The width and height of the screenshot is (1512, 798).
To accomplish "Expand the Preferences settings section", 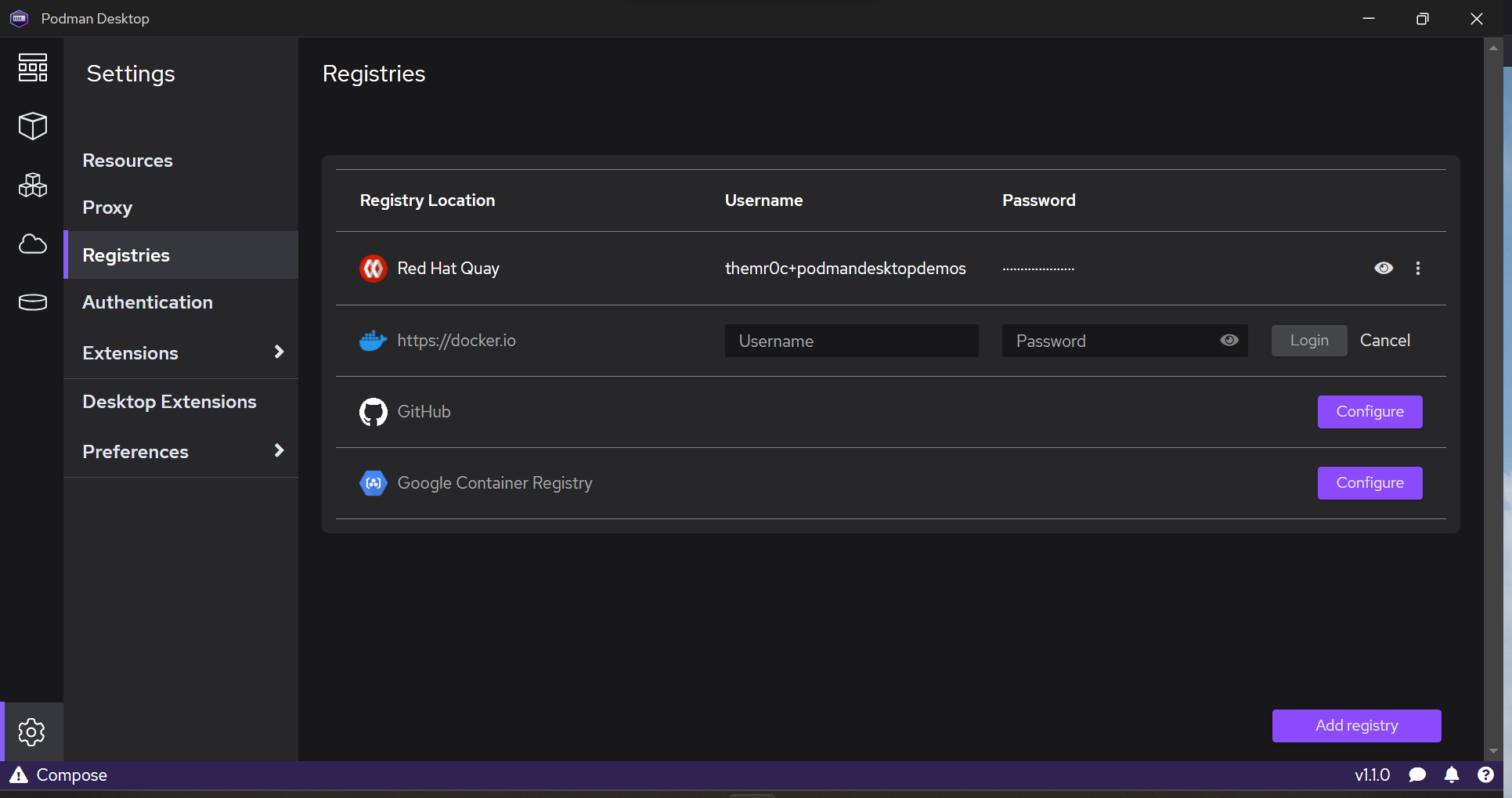I will point(279,450).
